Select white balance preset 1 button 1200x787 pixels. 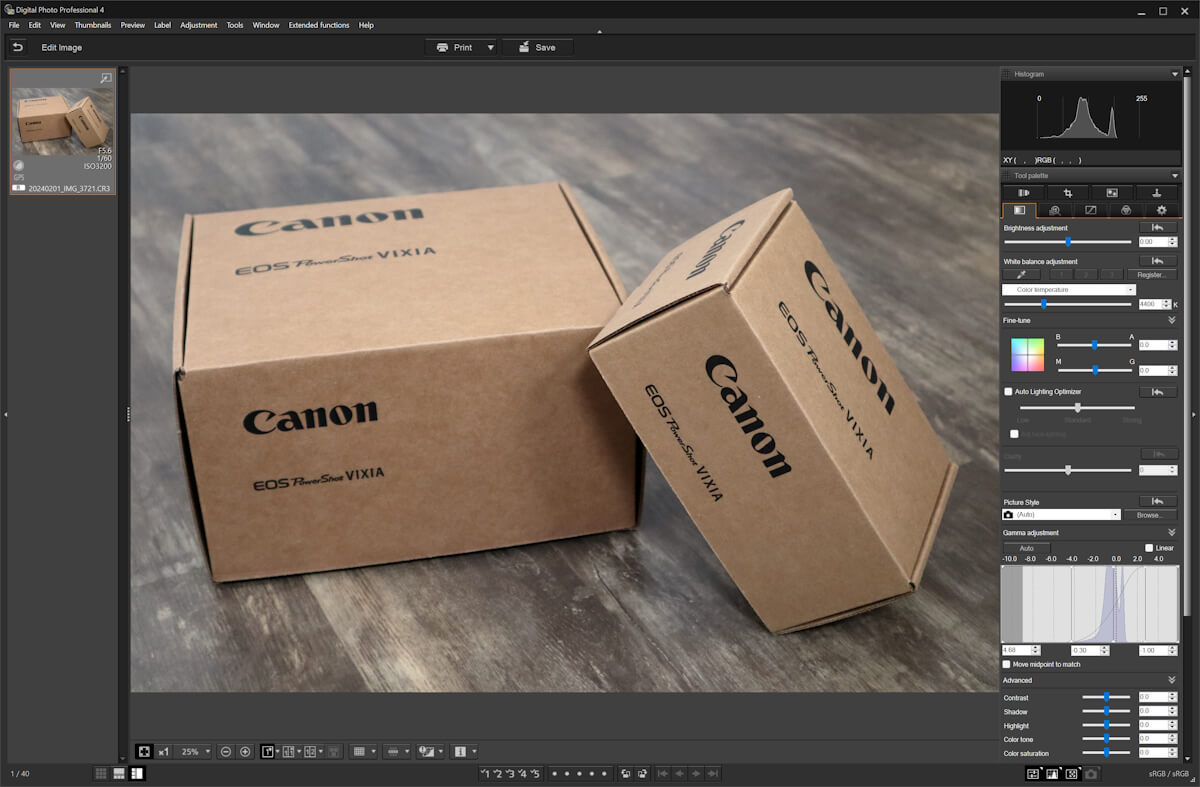[x=1059, y=274]
